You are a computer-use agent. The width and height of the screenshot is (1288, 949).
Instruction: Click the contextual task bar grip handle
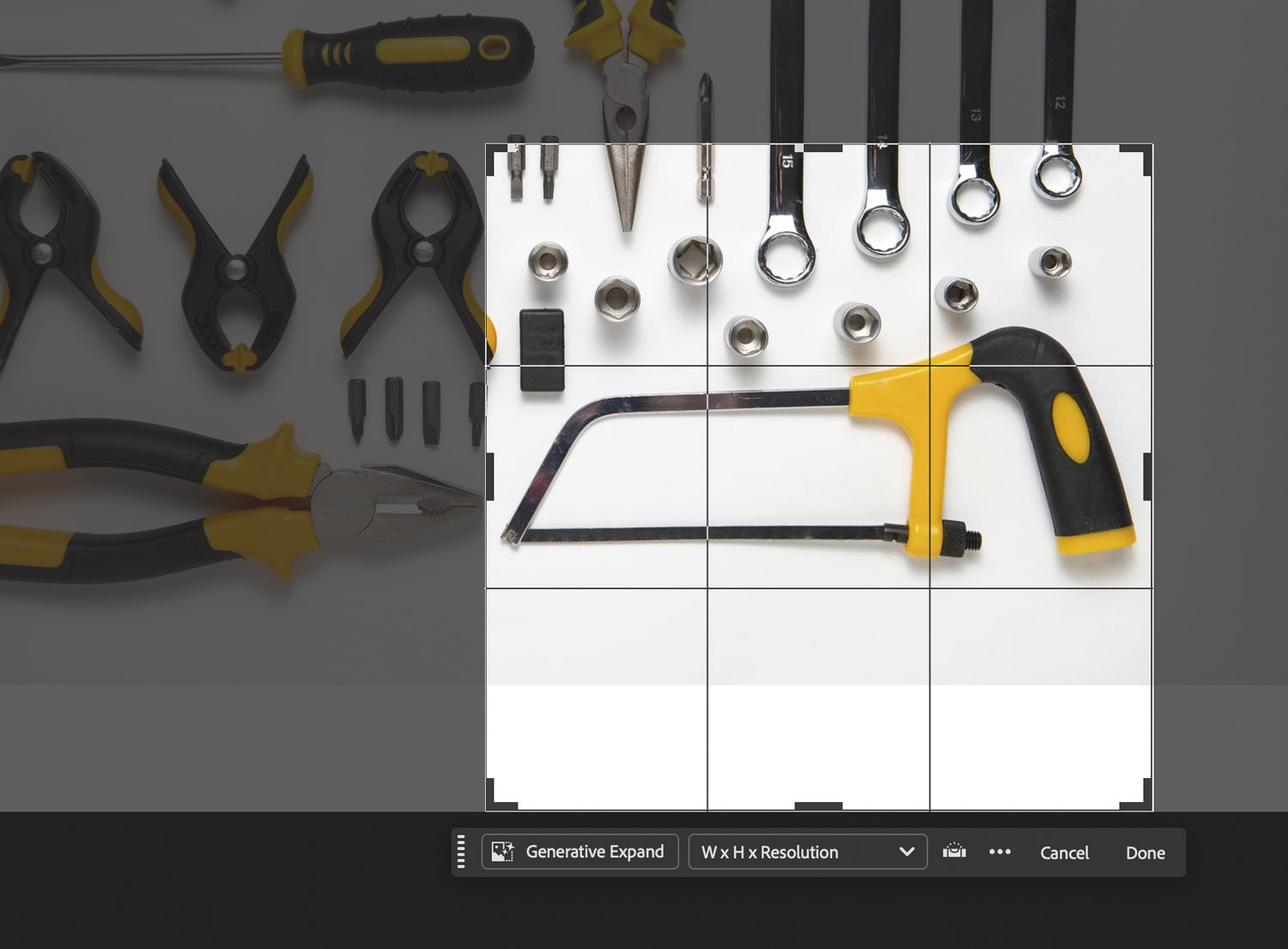[x=461, y=852]
